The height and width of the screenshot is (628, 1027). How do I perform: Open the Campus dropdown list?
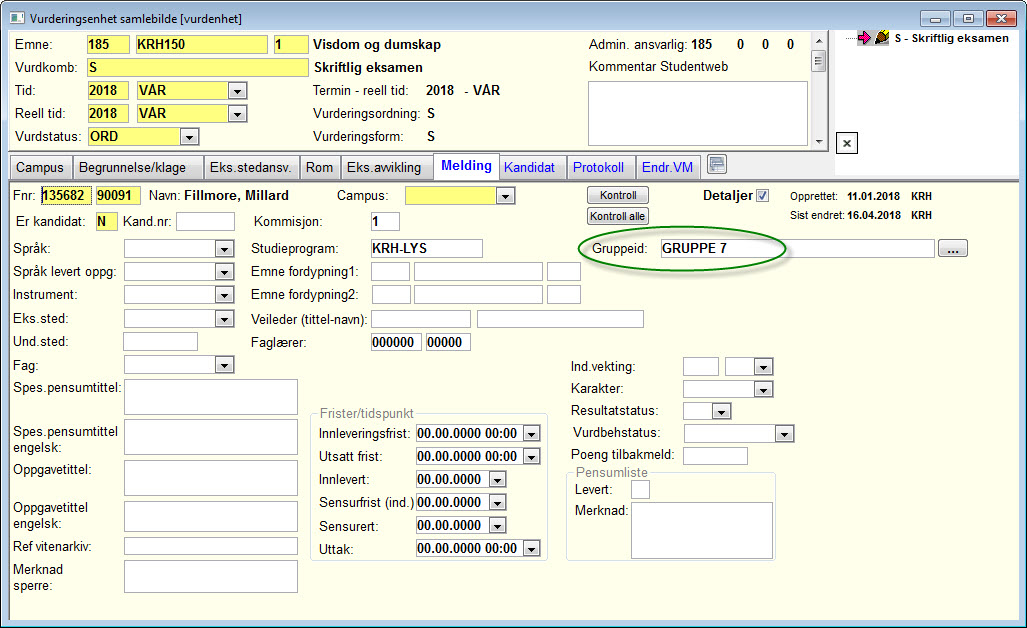[x=505, y=196]
